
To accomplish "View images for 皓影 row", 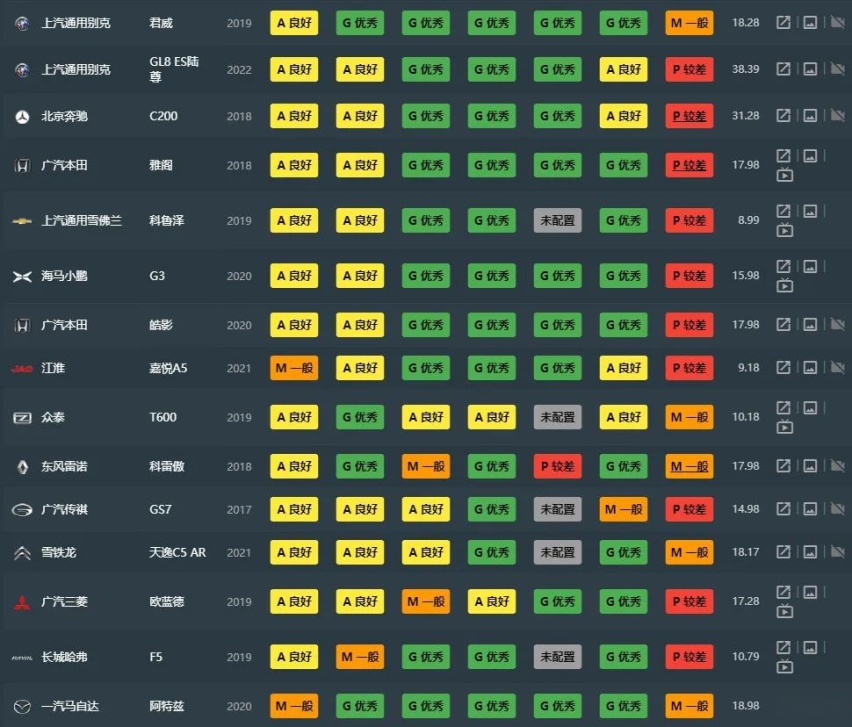I will 810,324.
